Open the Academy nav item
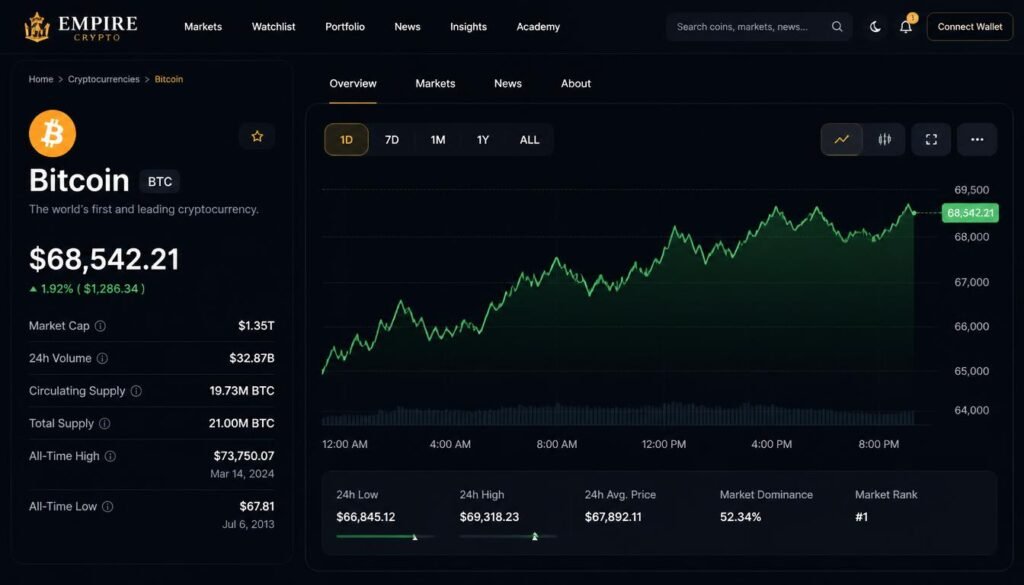This screenshot has height=585, width=1024. (x=538, y=27)
